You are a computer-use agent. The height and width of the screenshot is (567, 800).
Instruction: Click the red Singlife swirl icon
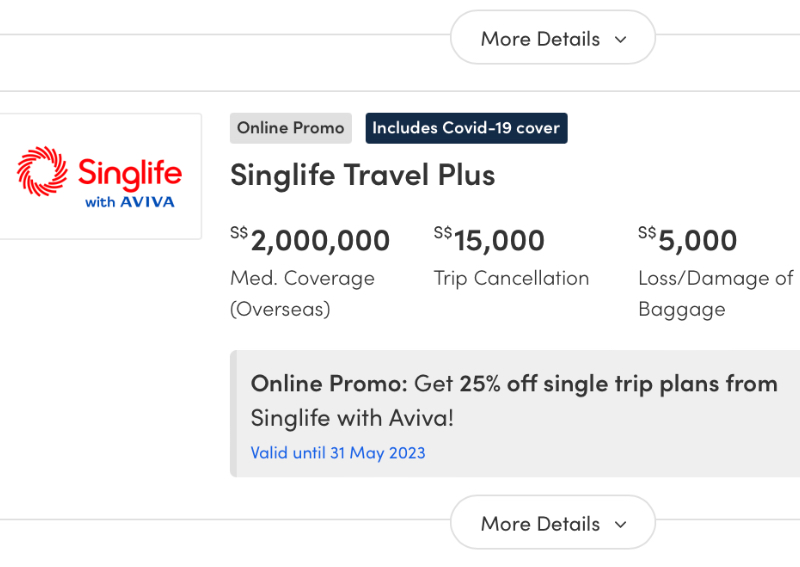(42, 171)
